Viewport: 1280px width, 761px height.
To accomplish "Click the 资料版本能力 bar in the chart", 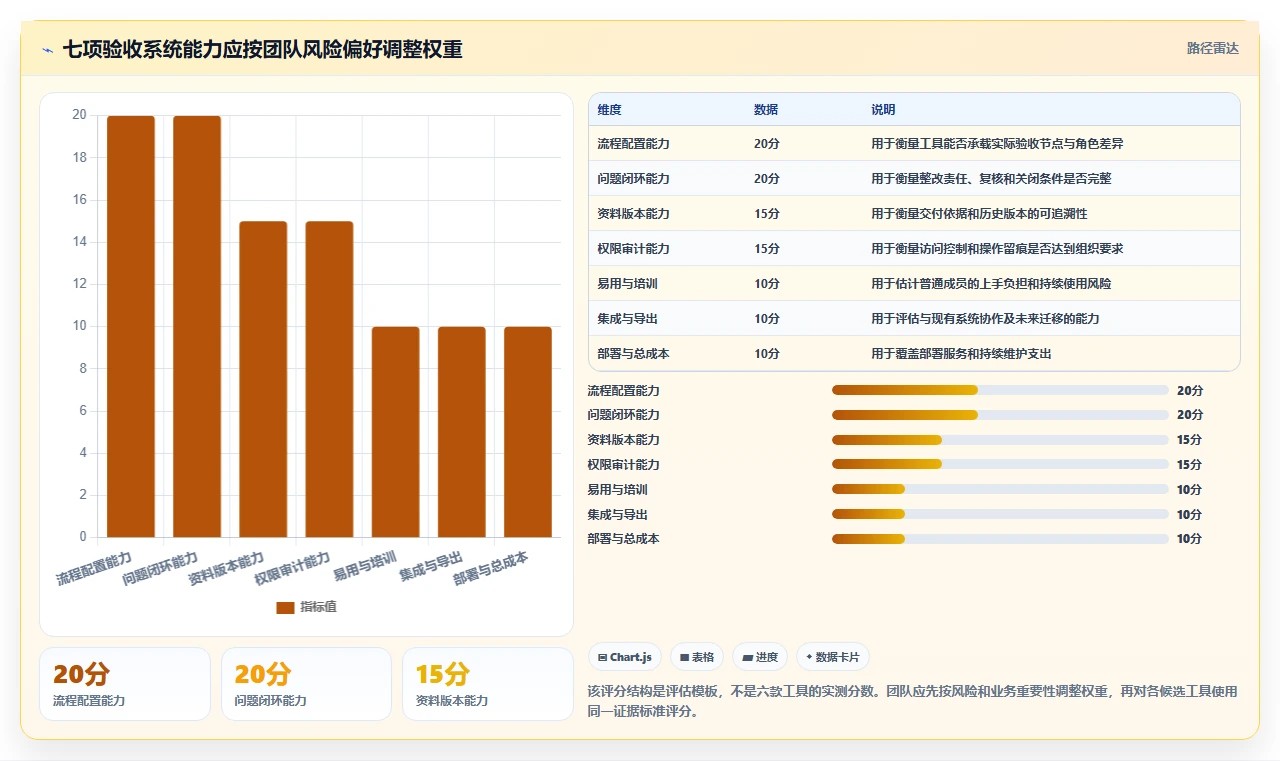I will tap(263, 379).
